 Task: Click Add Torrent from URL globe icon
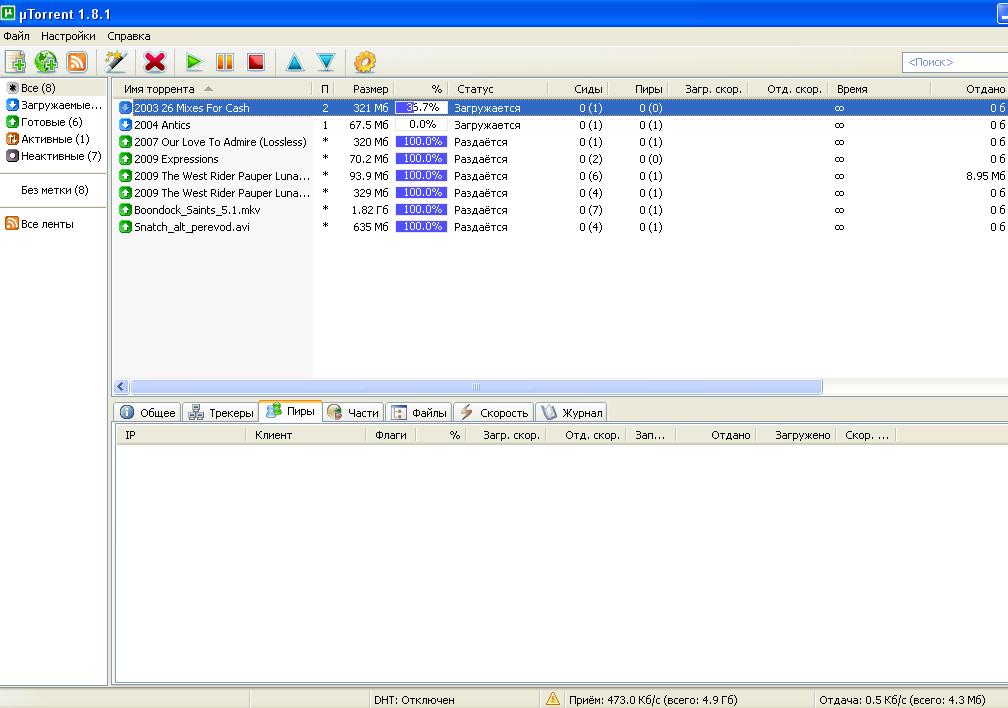[46, 62]
